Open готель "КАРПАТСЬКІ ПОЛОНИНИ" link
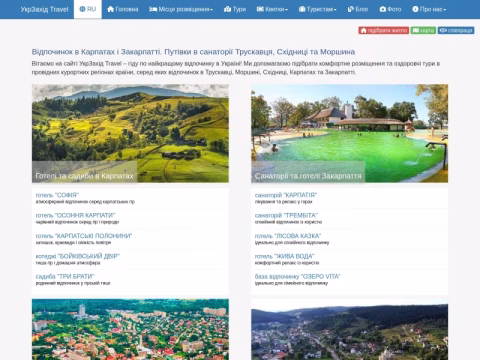This screenshot has width=480, height=360. (x=84, y=236)
